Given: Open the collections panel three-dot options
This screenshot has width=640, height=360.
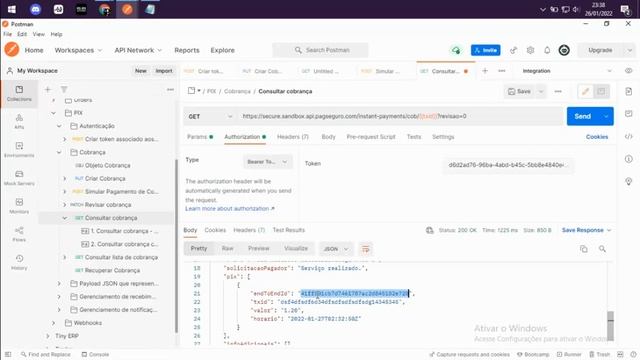Looking at the screenshot, I should pyautogui.click(x=170, y=89).
